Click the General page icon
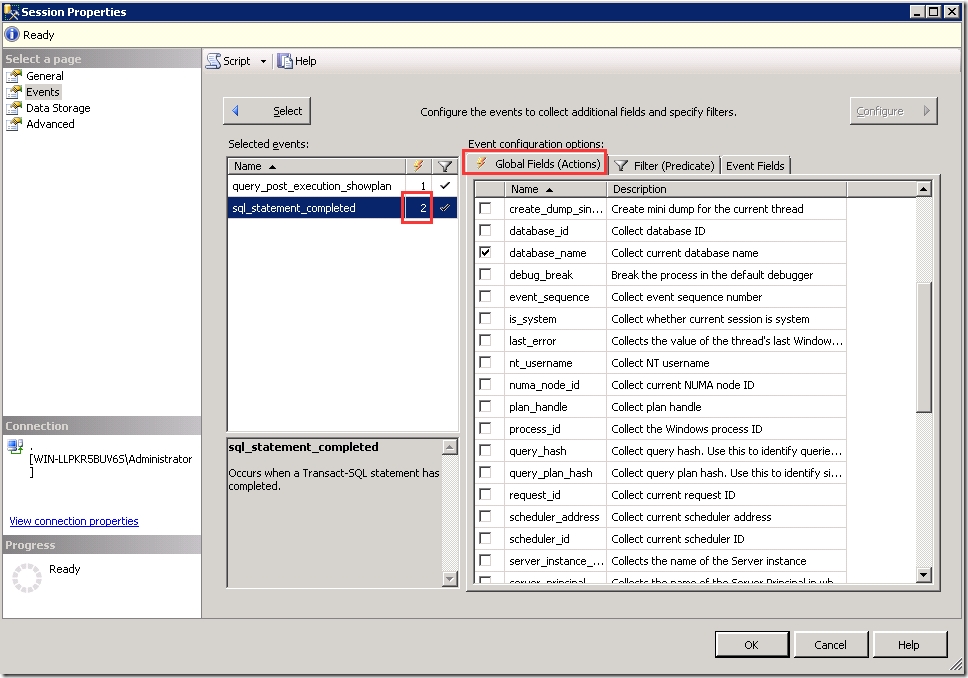This screenshot has width=968, height=678. pyautogui.click(x=14, y=76)
